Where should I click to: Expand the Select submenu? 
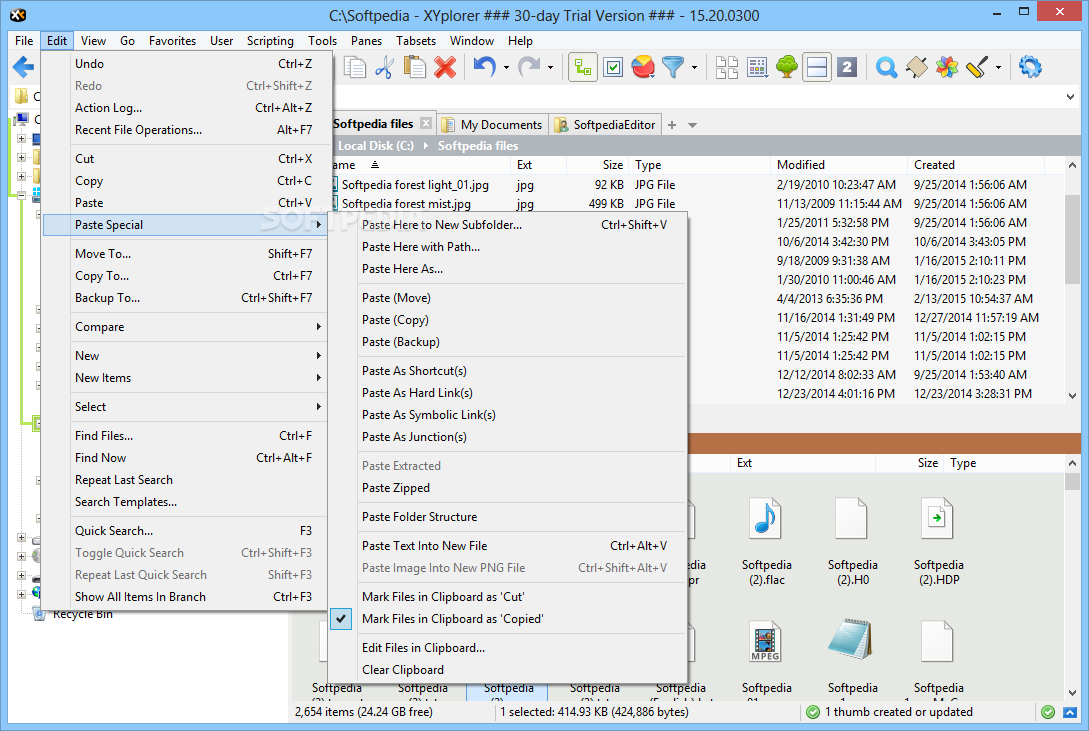pos(186,407)
